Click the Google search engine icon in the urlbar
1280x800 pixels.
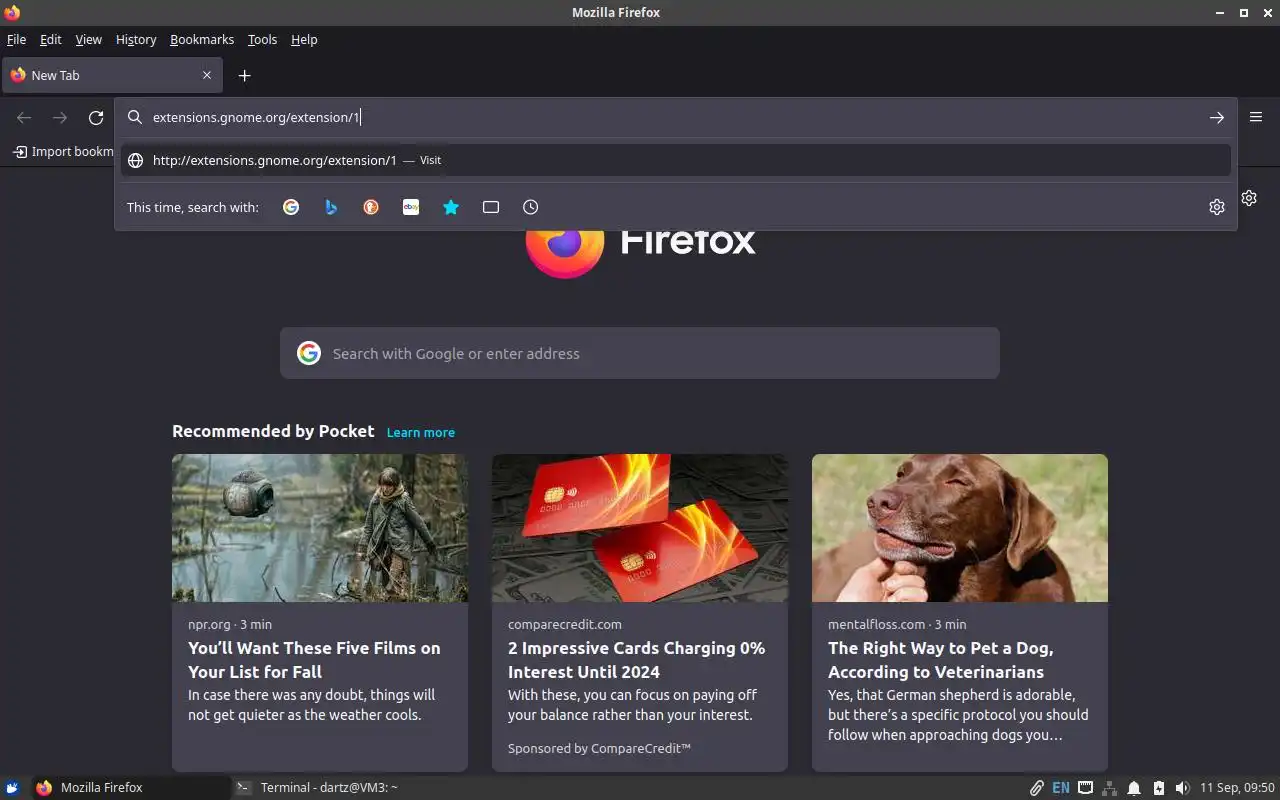[291, 207]
